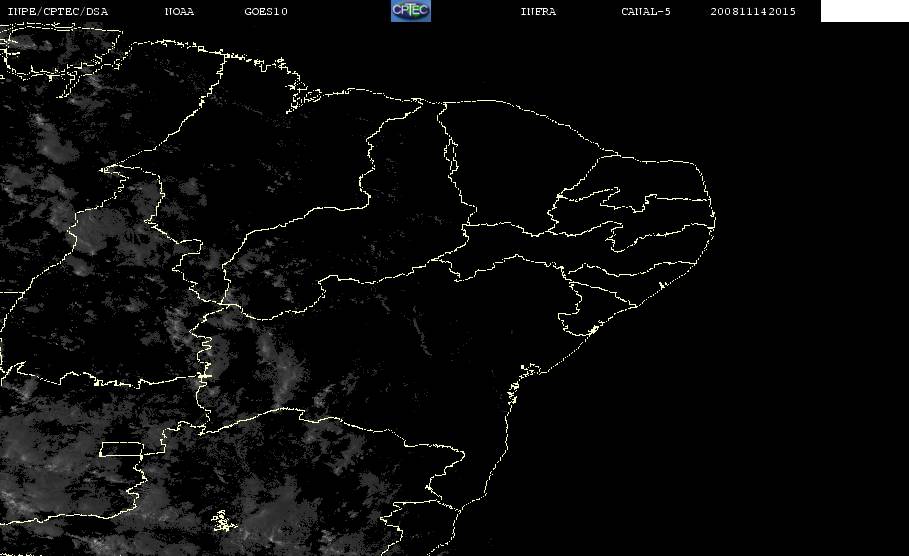Select the NOAA label in the header

click(x=179, y=11)
